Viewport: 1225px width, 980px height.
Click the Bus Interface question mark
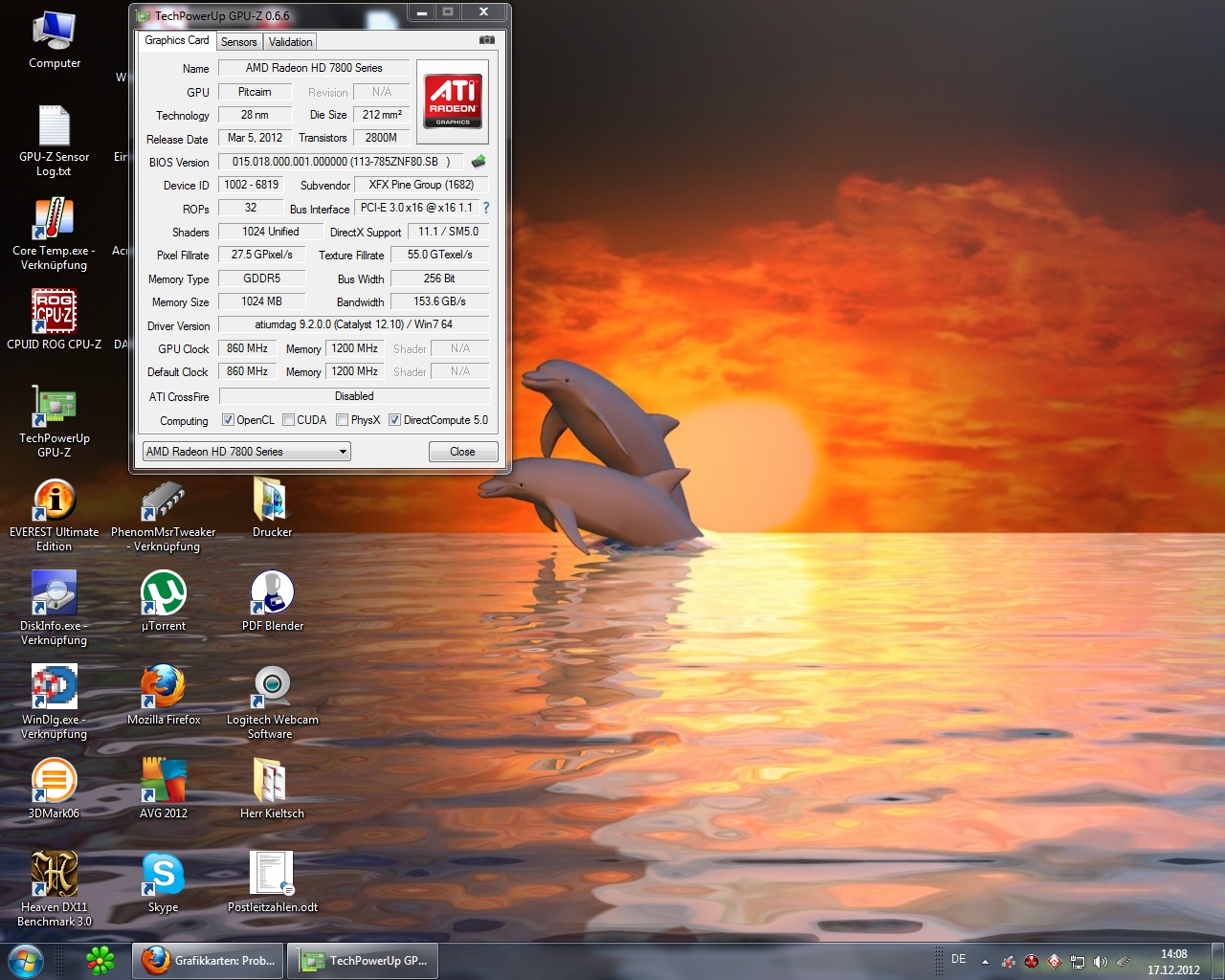(486, 208)
